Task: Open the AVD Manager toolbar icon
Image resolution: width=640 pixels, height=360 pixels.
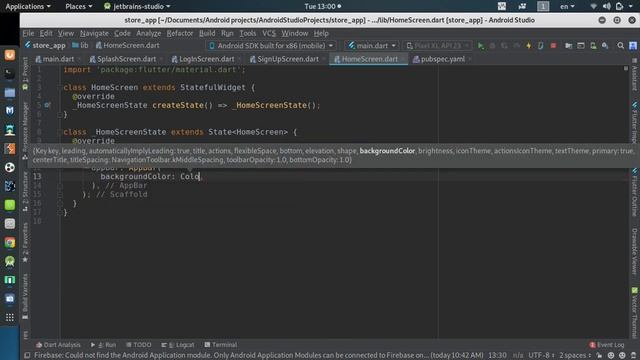Action: click(593, 46)
